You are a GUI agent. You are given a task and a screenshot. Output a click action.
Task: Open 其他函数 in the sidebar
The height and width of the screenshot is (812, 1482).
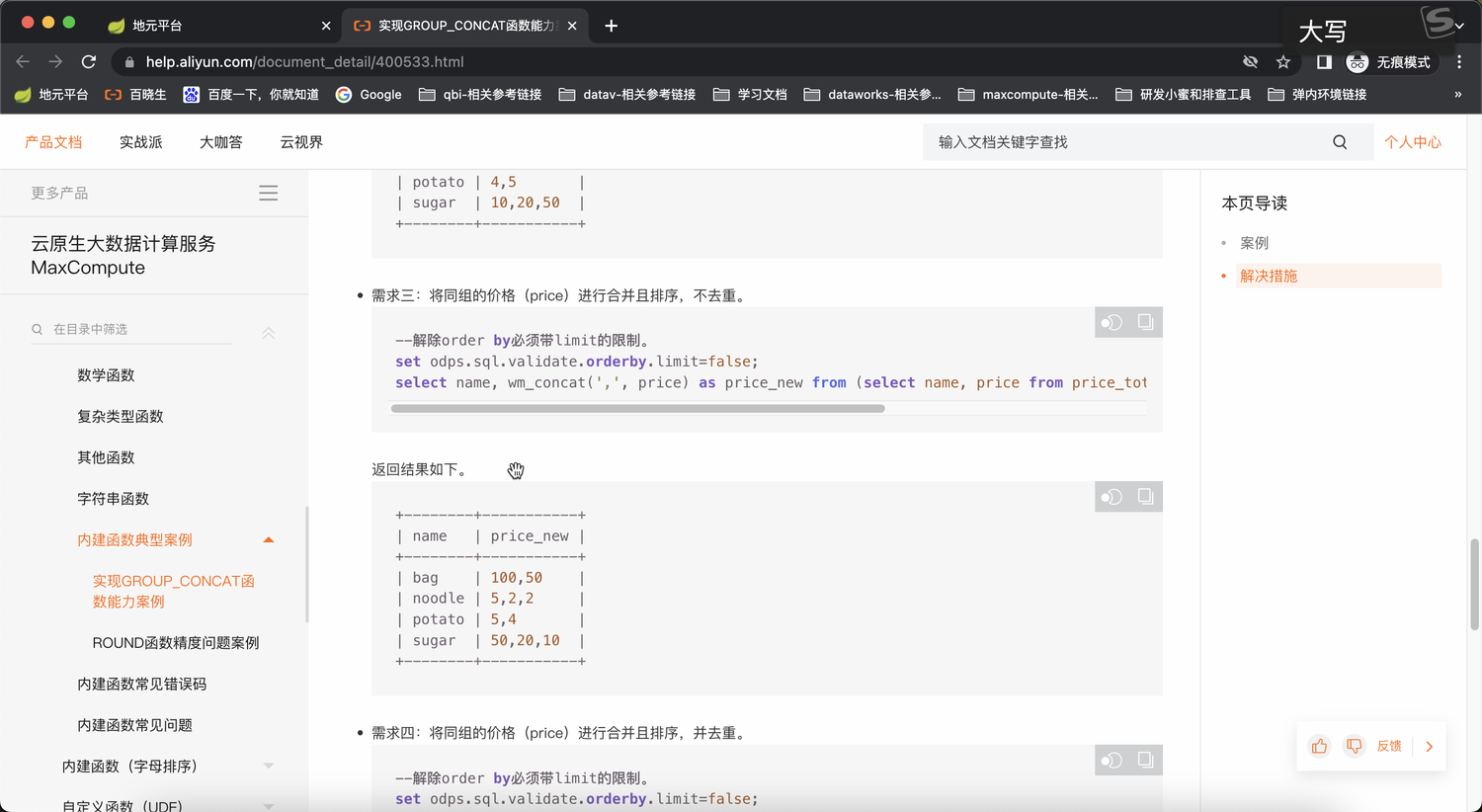(x=106, y=457)
